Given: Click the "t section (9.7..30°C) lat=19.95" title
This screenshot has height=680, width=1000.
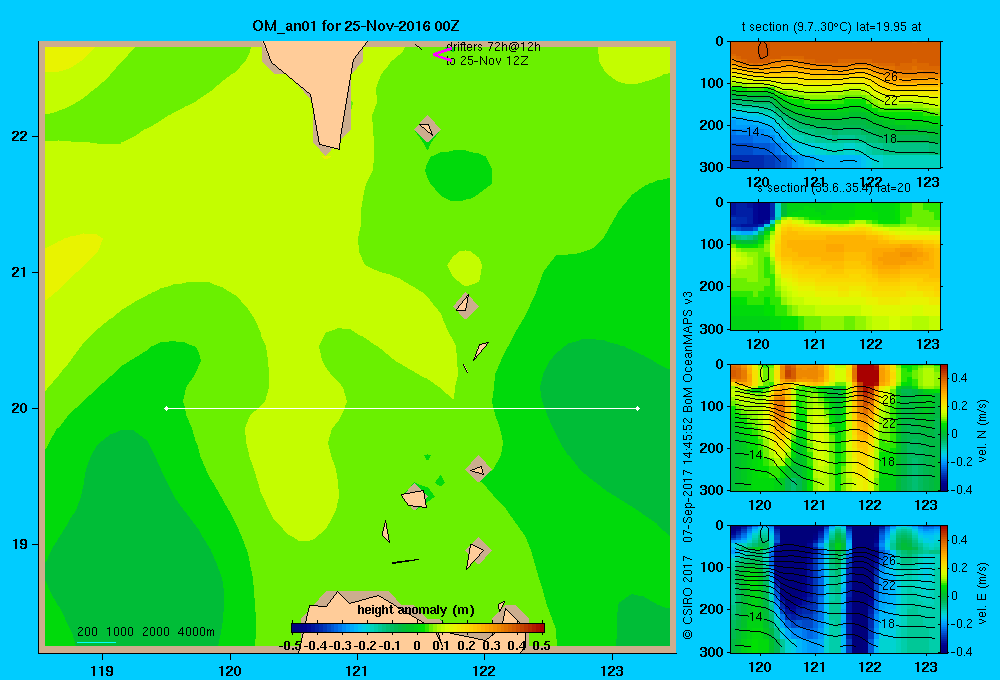Looking at the screenshot, I should [x=831, y=27].
